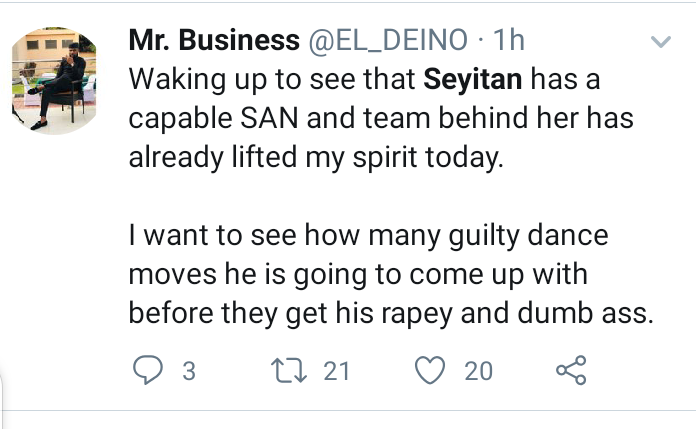696x429 pixels.
Task: Click the retweet count 21
Action: pos(336,371)
